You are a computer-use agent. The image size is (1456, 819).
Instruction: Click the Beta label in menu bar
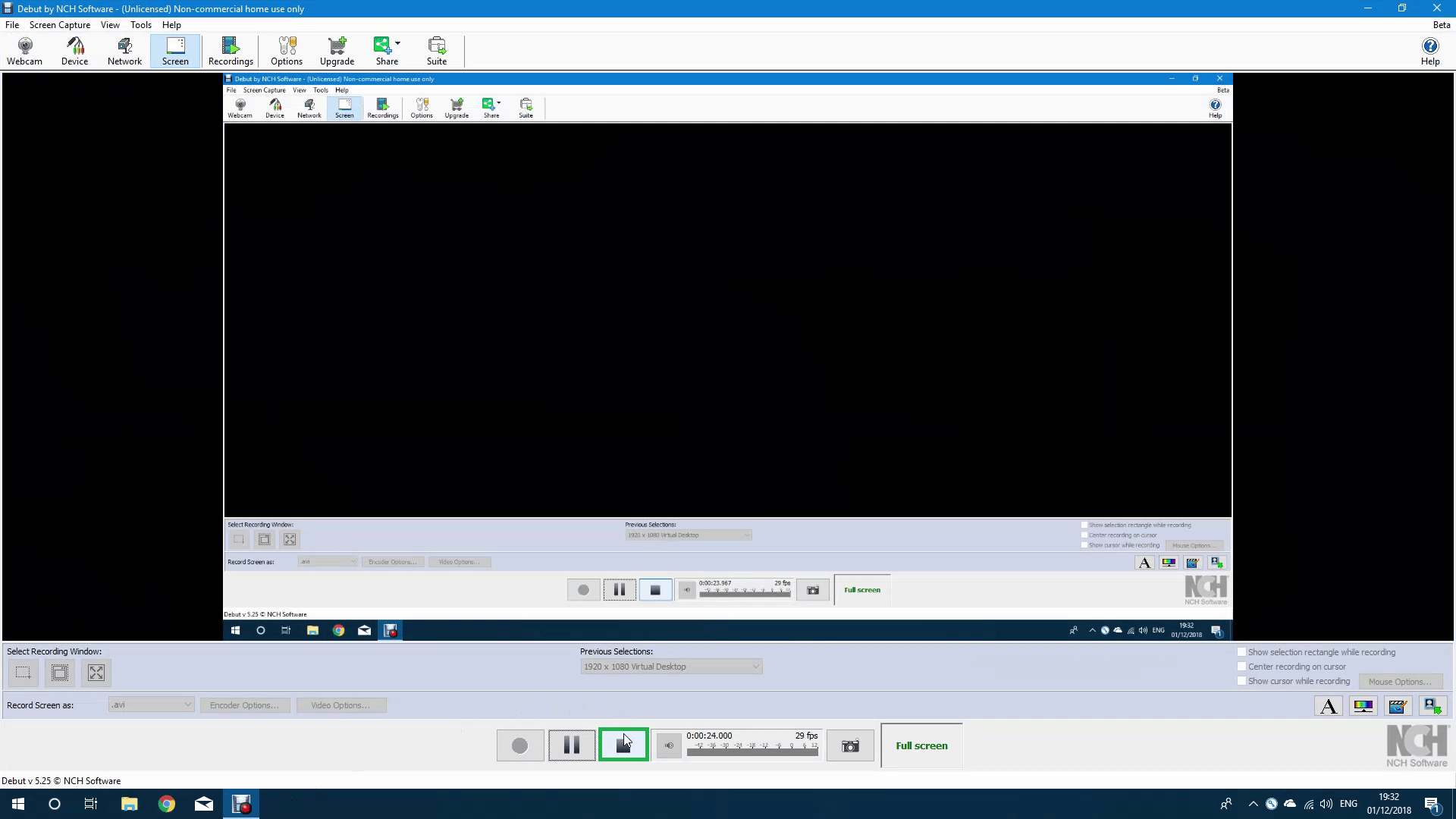click(1441, 25)
